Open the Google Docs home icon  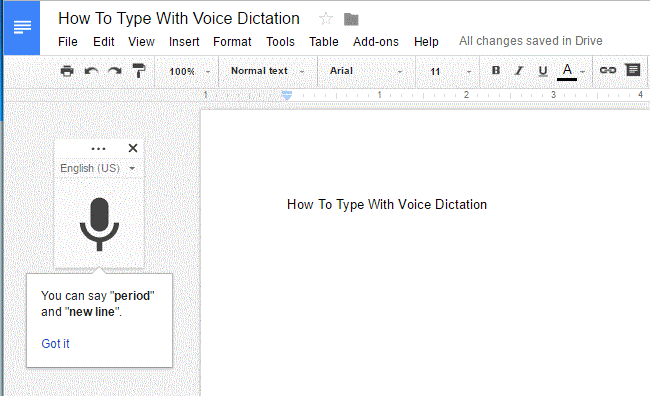pyautogui.click(x=22, y=27)
